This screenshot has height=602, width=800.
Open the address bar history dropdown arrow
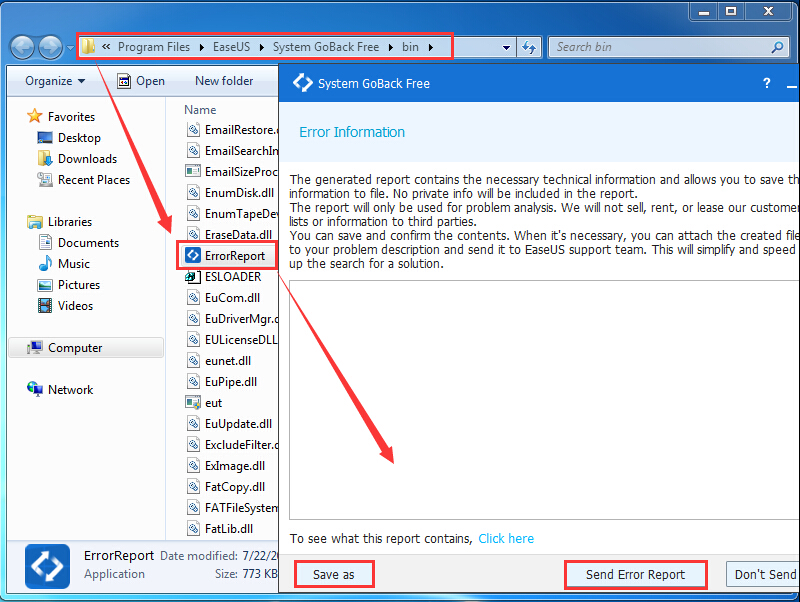(506, 47)
